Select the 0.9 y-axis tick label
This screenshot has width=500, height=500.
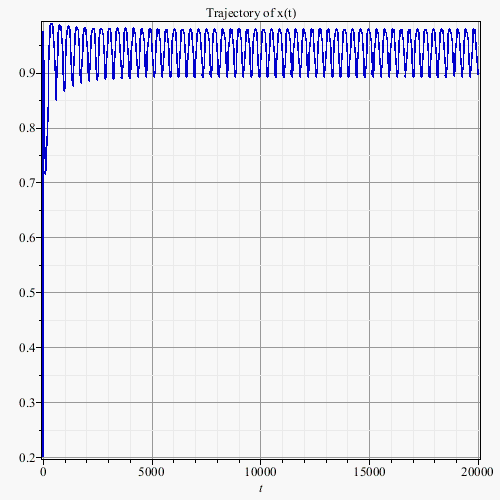pos(27,73)
